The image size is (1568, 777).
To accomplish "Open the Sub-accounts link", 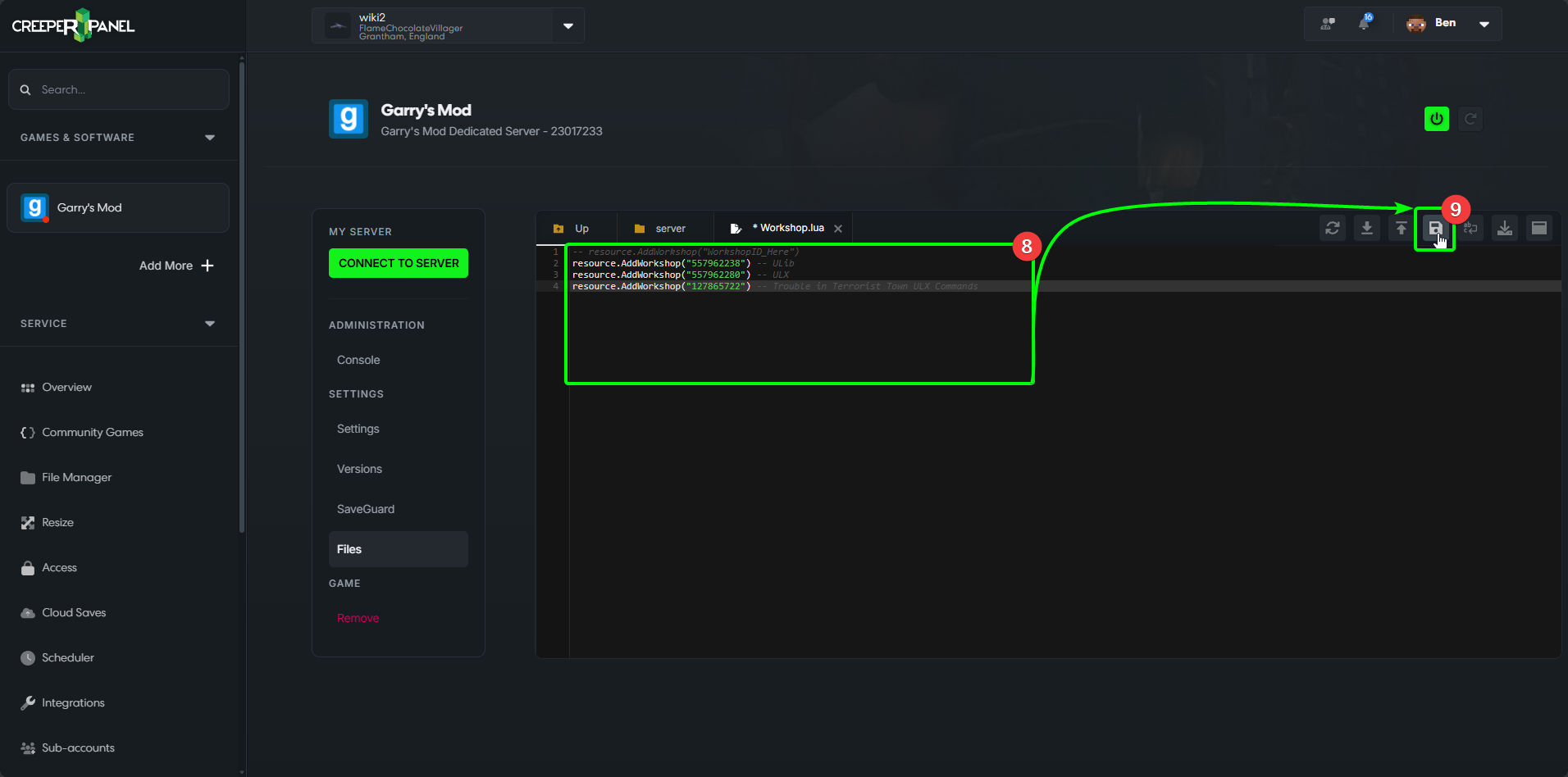I will pyautogui.click(x=78, y=748).
